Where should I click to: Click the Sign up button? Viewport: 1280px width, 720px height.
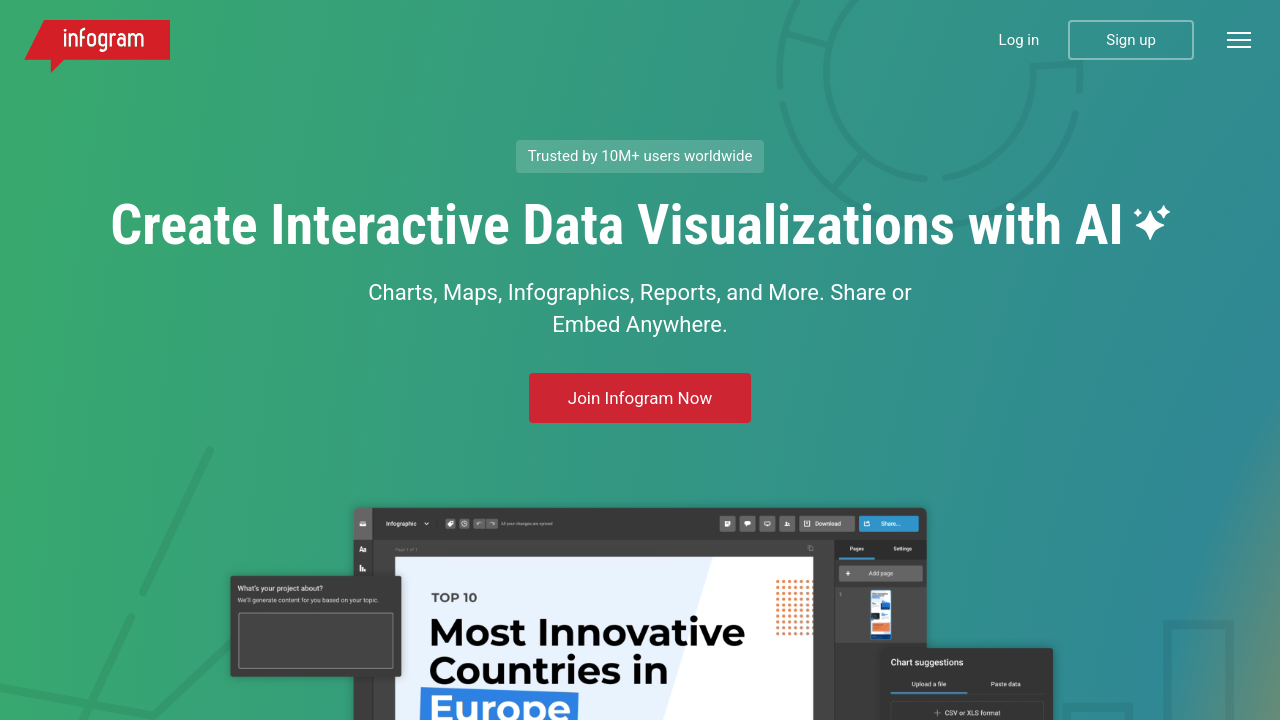[1131, 40]
